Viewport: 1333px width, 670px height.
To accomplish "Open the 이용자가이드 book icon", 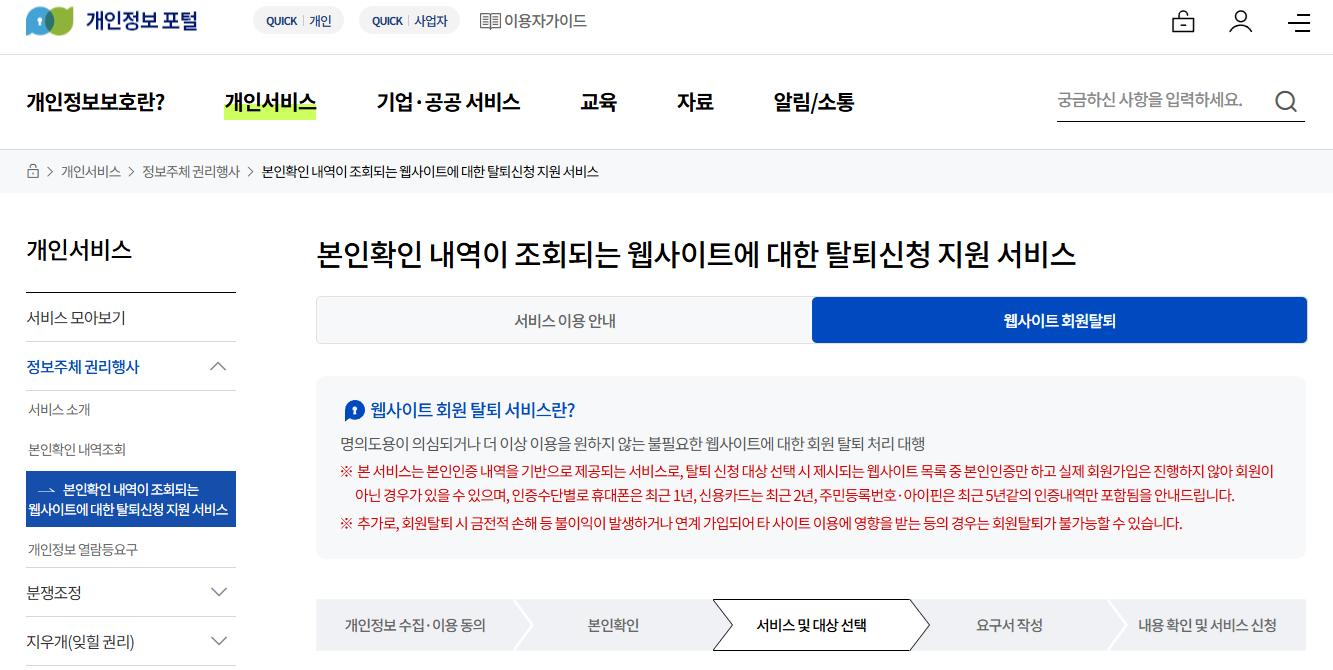I will [x=489, y=20].
